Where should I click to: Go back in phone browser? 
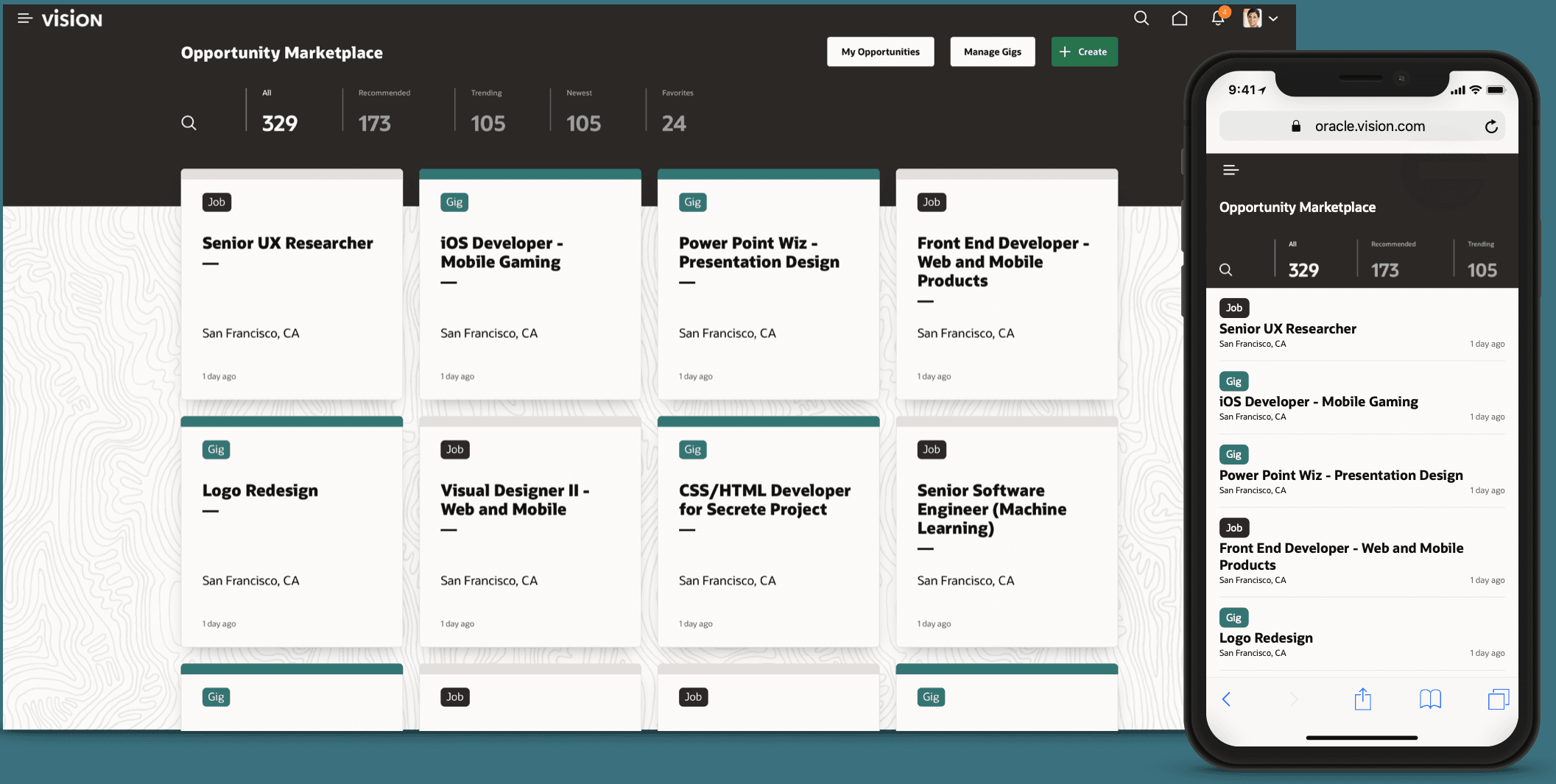tap(1227, 699)
